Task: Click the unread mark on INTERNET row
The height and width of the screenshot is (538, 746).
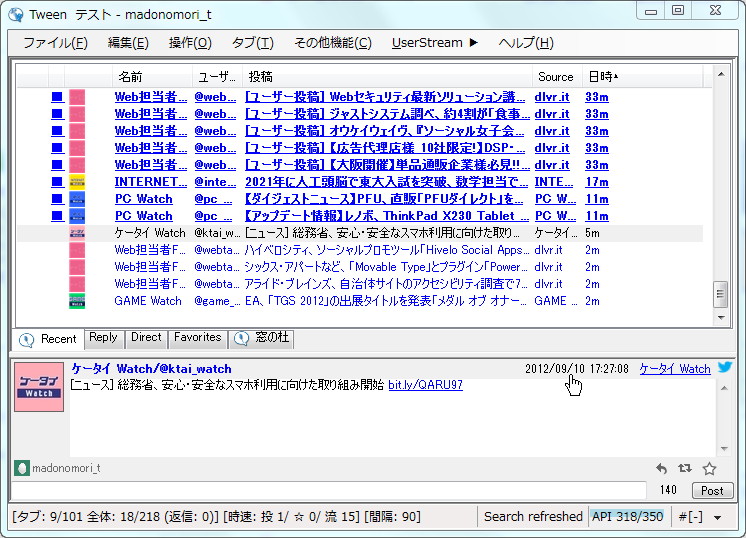Action: [58, 182]
